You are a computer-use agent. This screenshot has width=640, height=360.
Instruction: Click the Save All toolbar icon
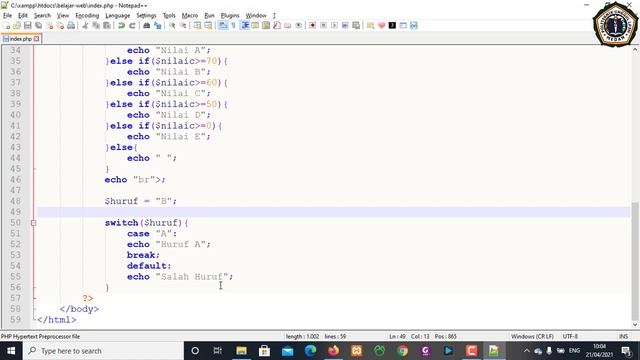(x=38, y=25)
